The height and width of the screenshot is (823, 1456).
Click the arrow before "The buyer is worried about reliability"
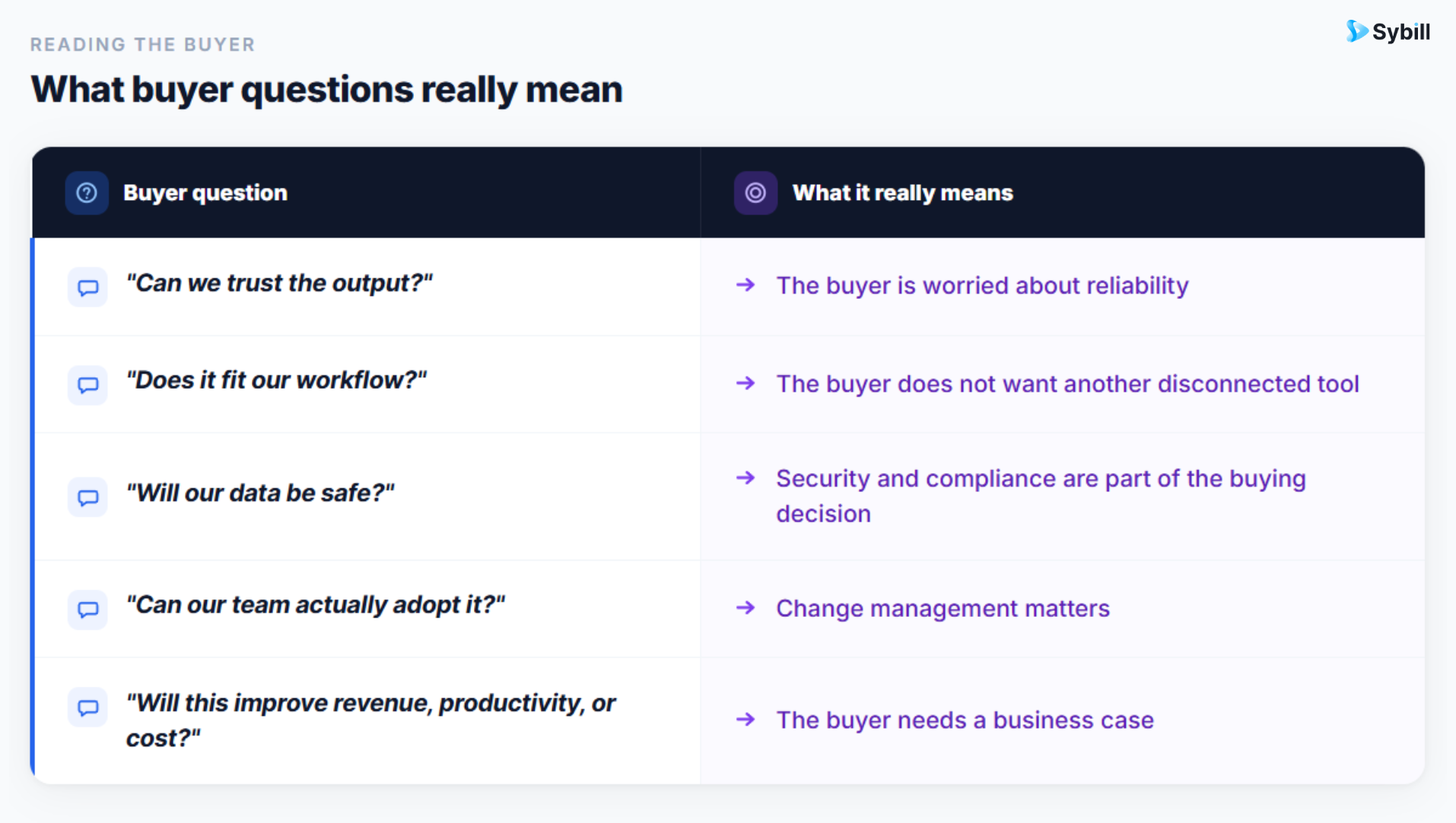click(x=745, y=285)
